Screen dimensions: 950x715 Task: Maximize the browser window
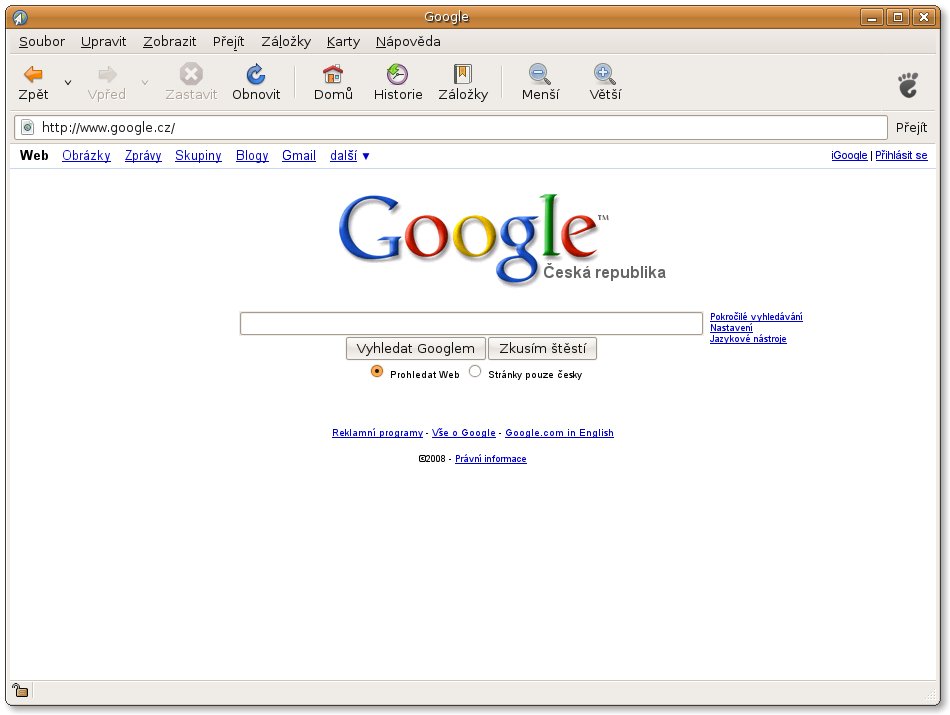pos(898,17)
